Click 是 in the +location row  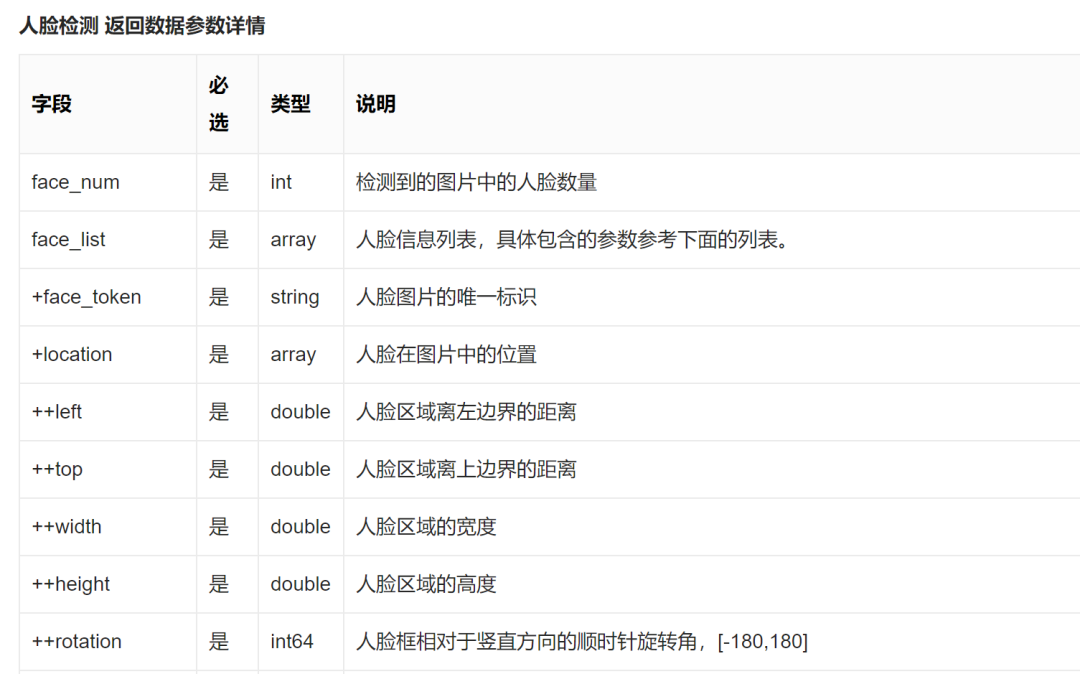pos(218,355)
